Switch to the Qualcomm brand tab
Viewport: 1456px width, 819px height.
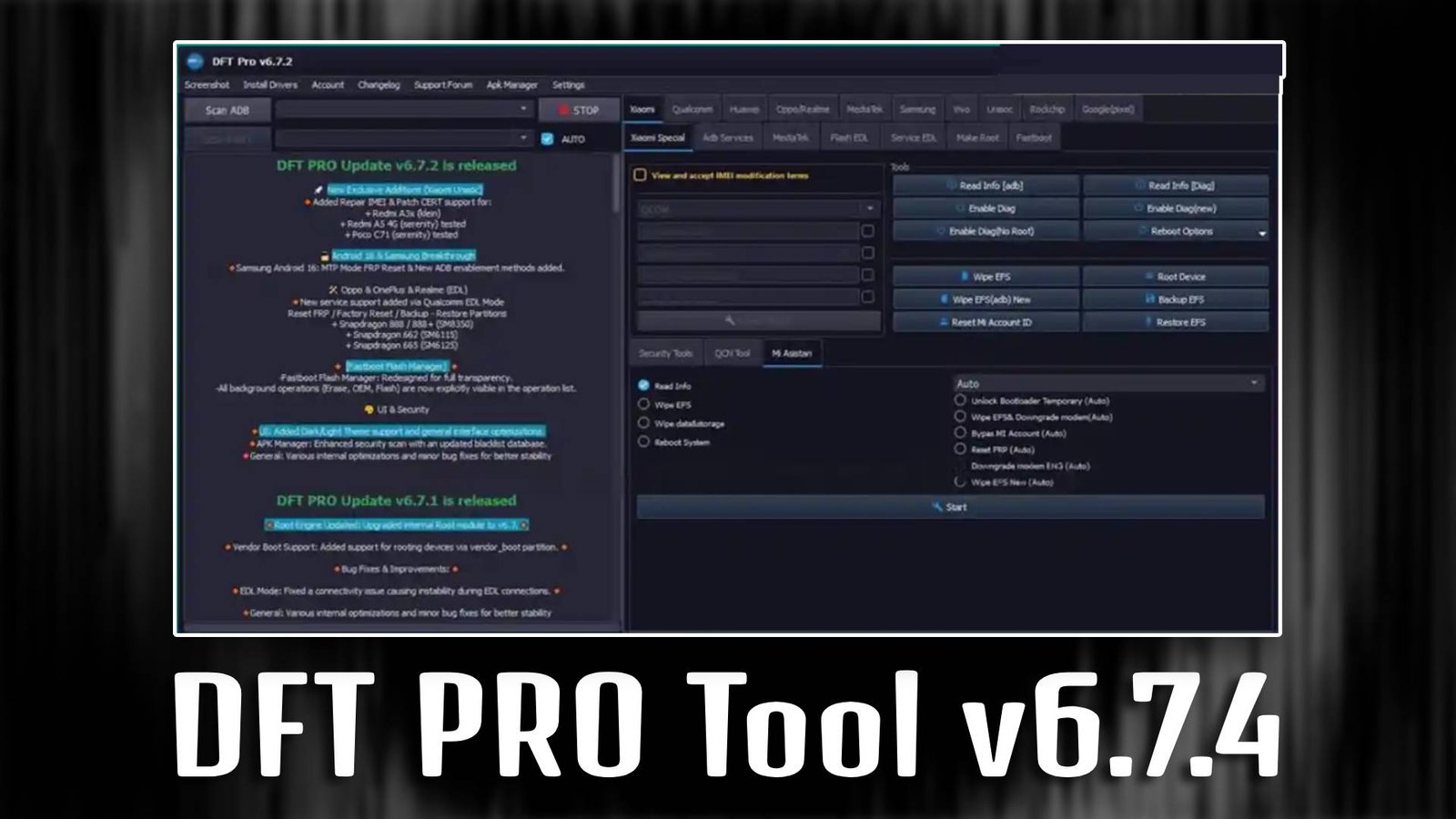(x=692, y=108)
